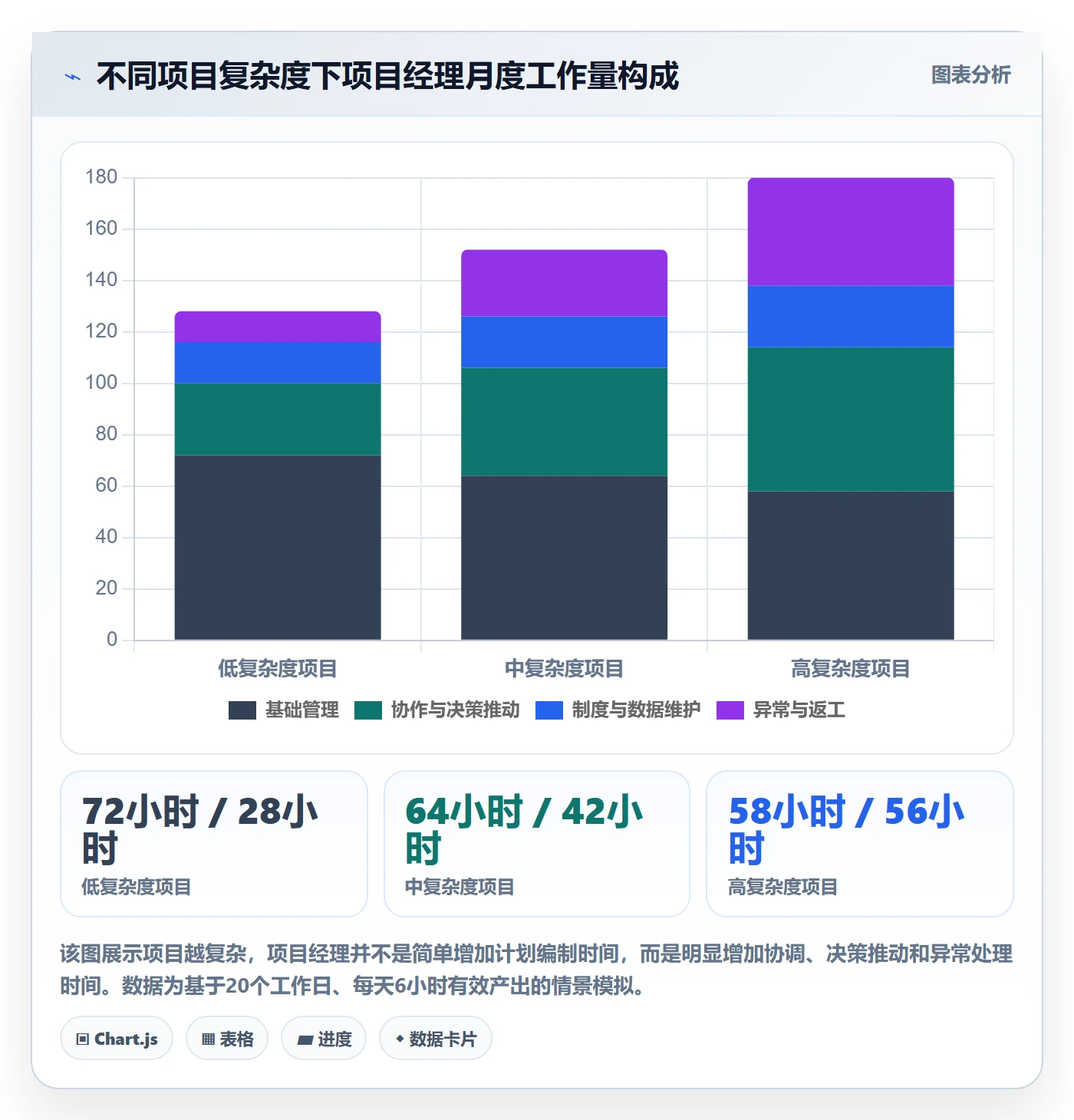This screenshot has width=1074, height=1120.
Task: Click the dark 基础管理 segment of 高复杂度项目 bar
Action: click(851, 565)
